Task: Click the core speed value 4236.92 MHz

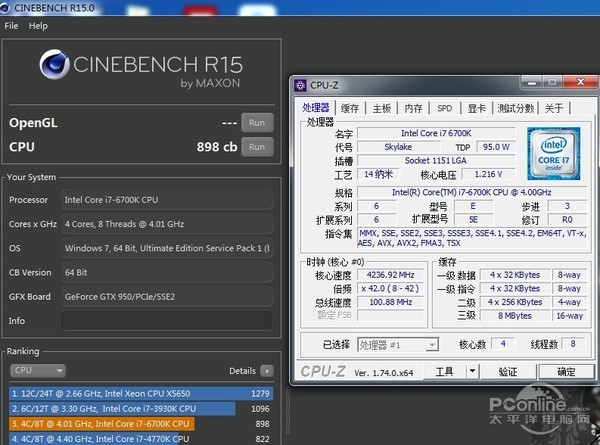Action: click(x=390, y=275)
